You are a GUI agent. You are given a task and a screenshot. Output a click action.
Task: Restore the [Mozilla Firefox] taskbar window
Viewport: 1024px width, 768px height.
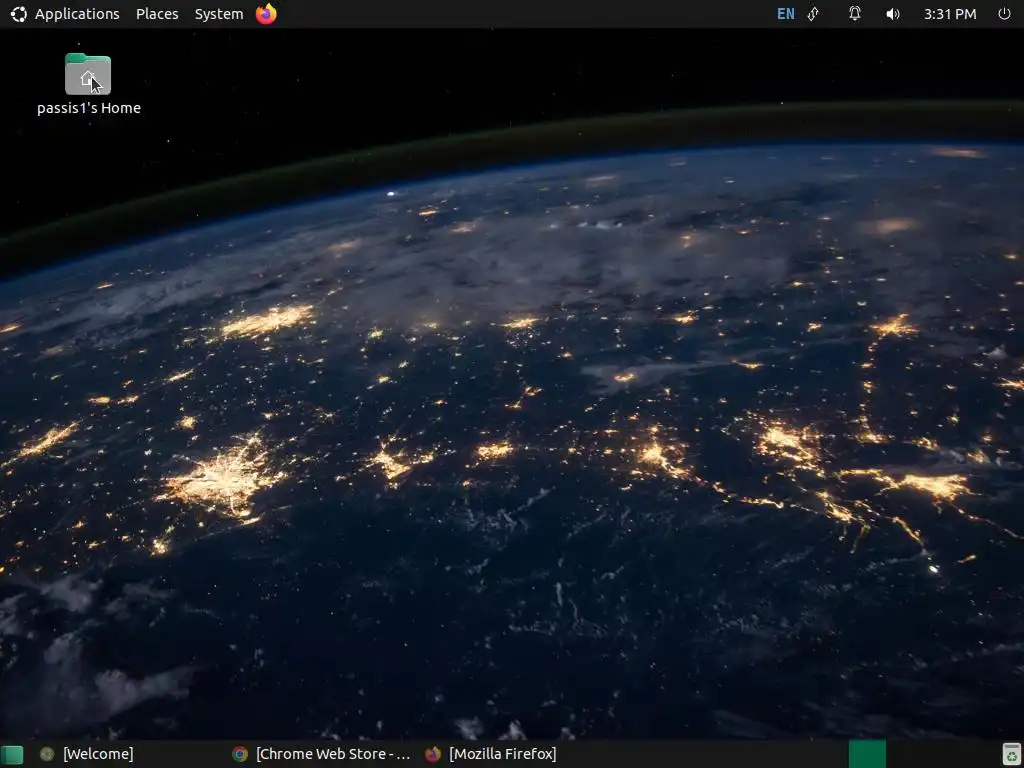tap(491, 754)
